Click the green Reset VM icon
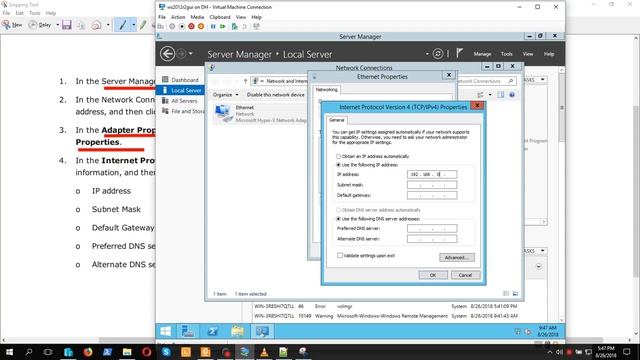This screenshot has height=360, width=640. pyautogui.click(x=222, y=27)
